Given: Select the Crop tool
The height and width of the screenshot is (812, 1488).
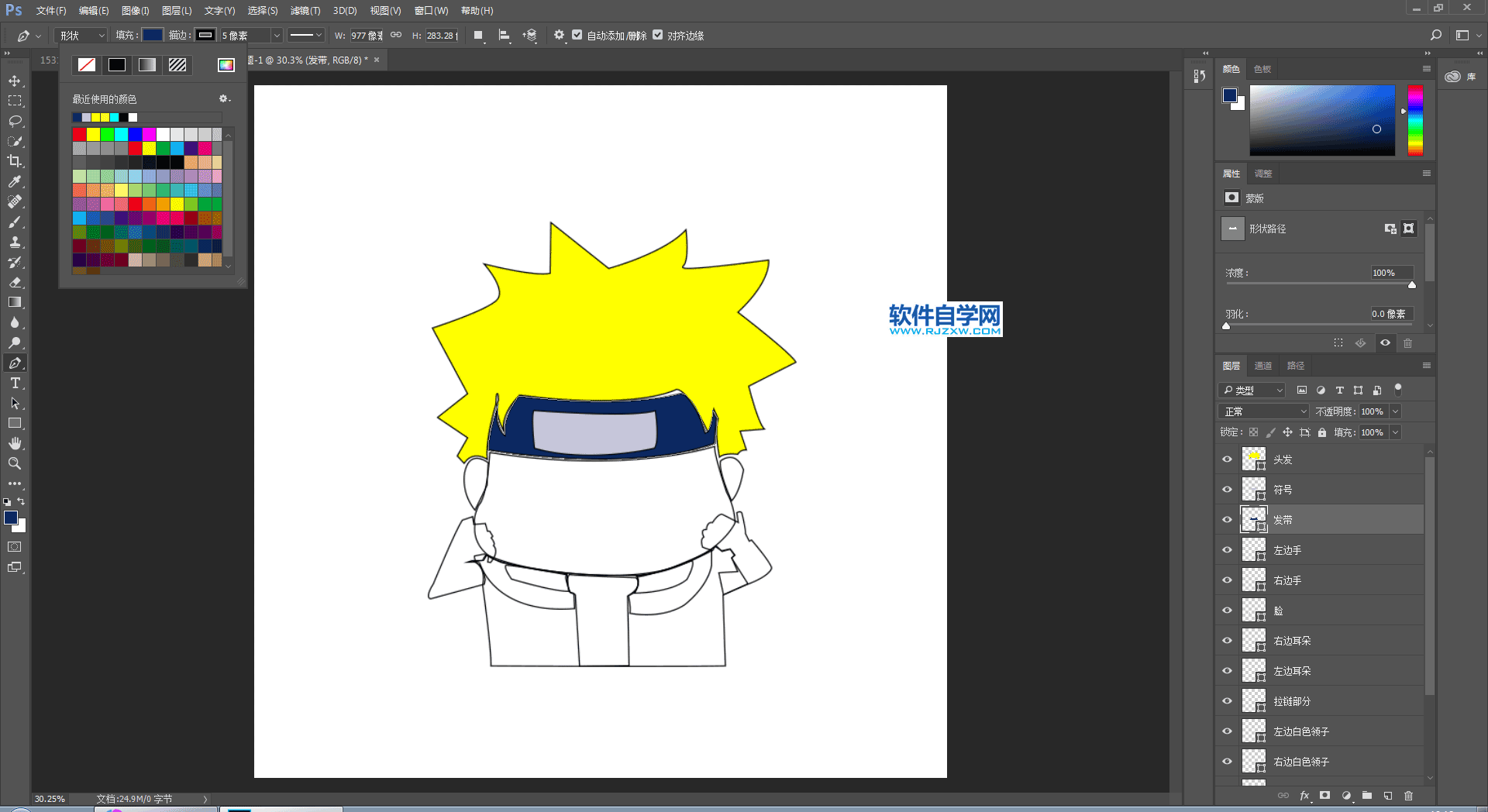Looking at the screenshot, I should click(15, 161).
